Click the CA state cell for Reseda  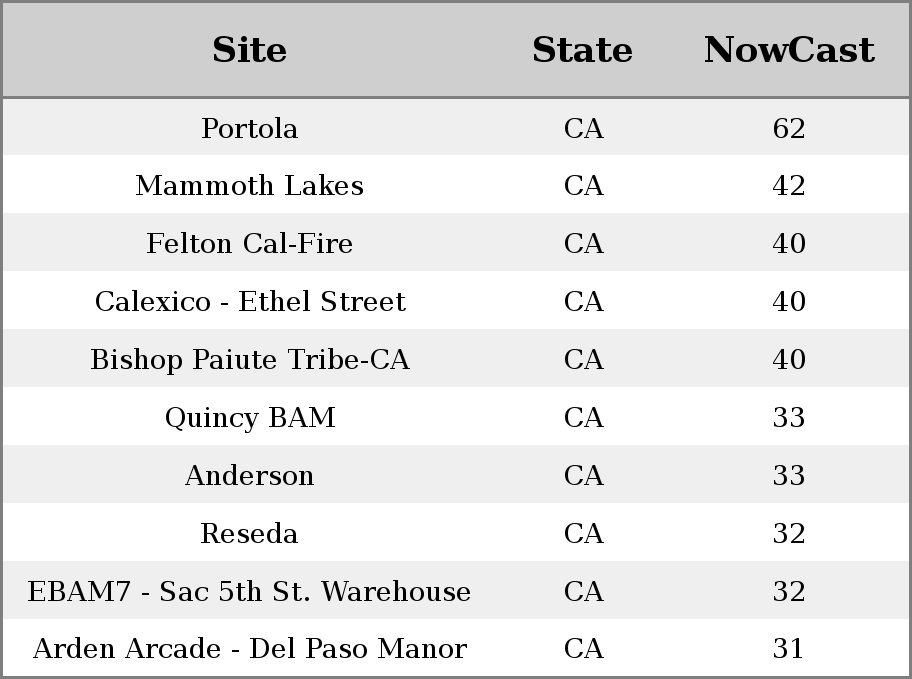pyautogui.click(x=583, y=533)
